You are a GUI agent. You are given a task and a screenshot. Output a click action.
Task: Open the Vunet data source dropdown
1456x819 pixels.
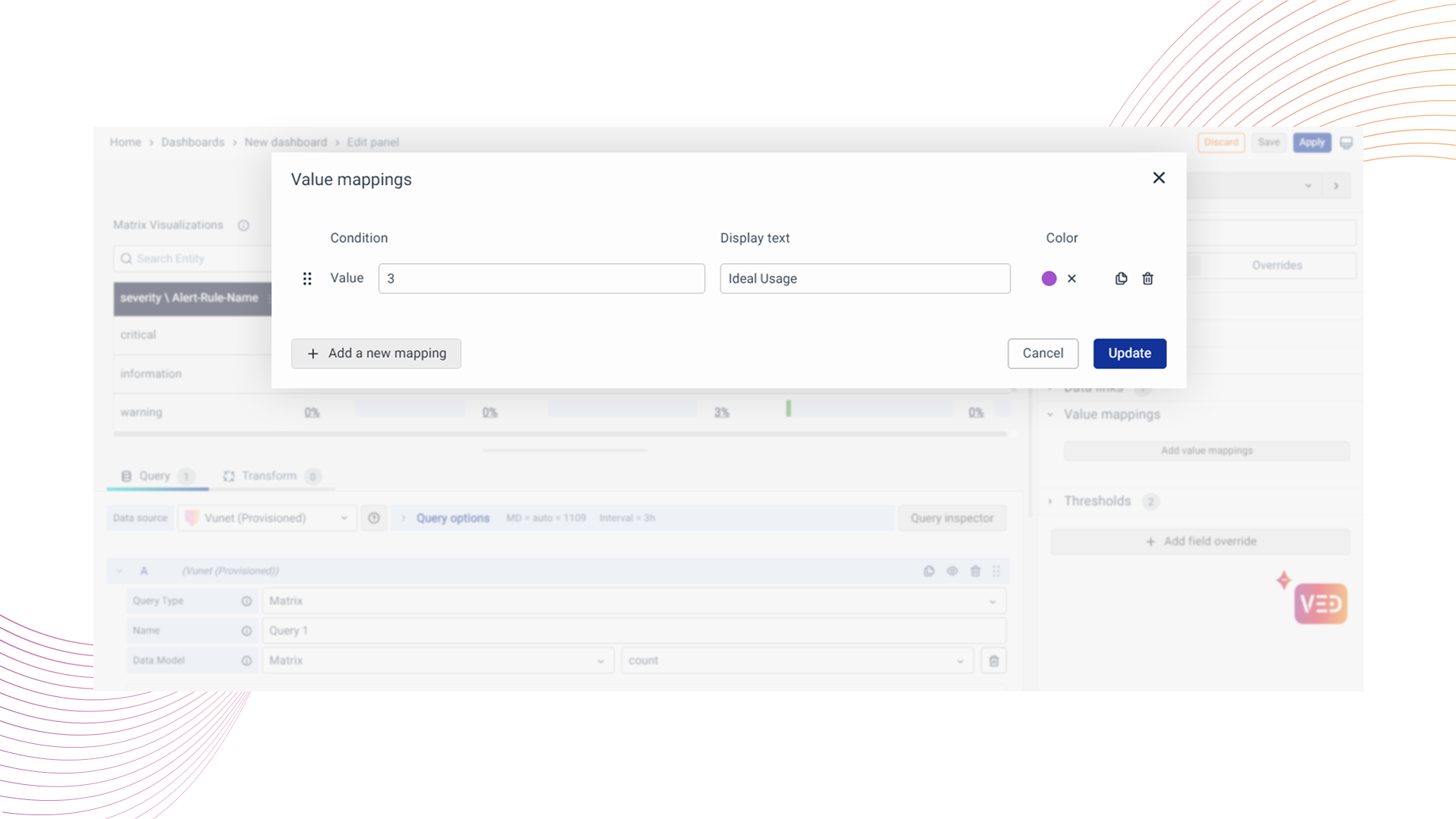click(267, 518)
